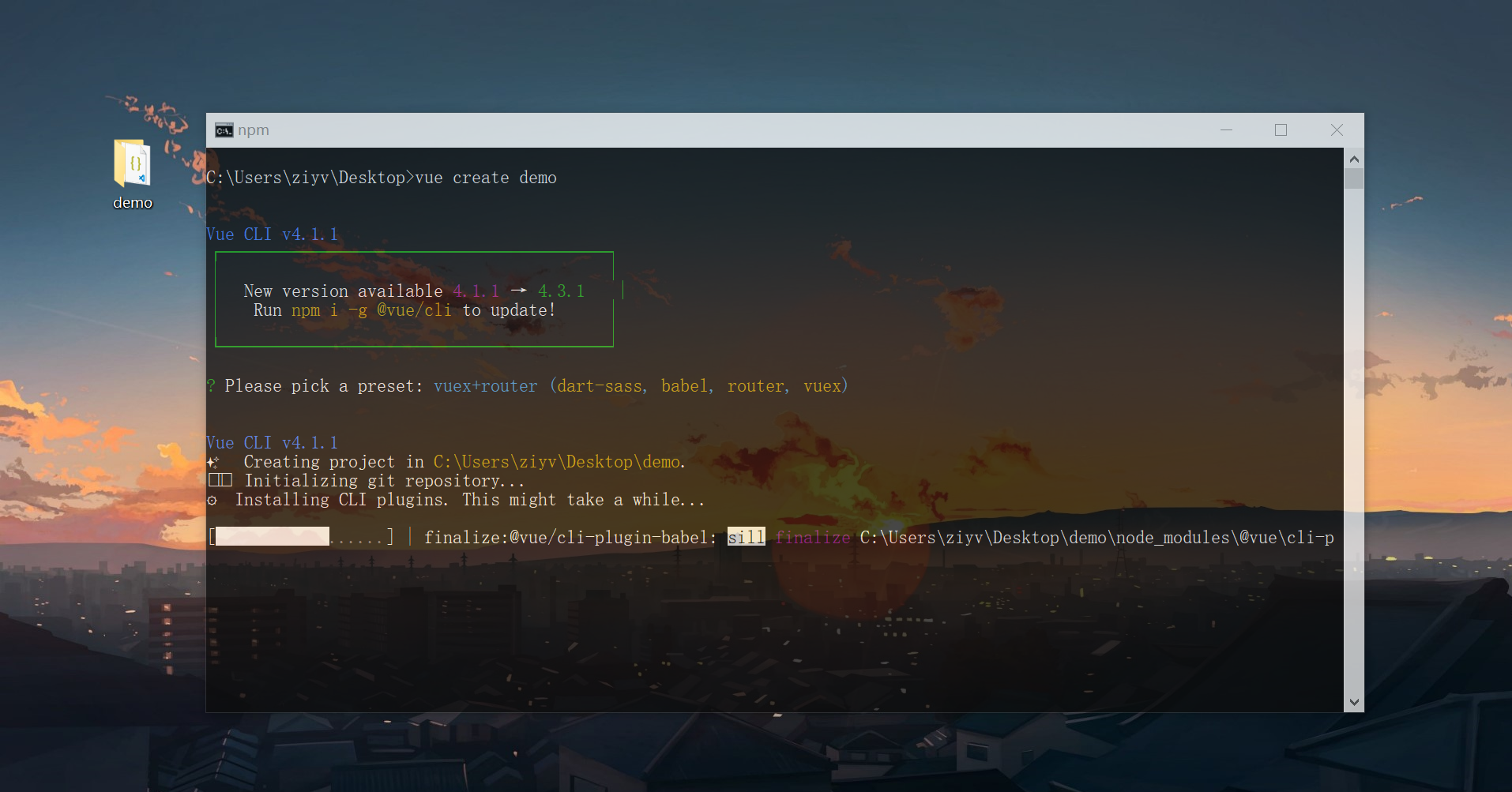This screenshot has width=1512, height=792.
Task: Click 'finalize:@vue/cli-plugin-babel:' text
Action: (x=570, y=538)
